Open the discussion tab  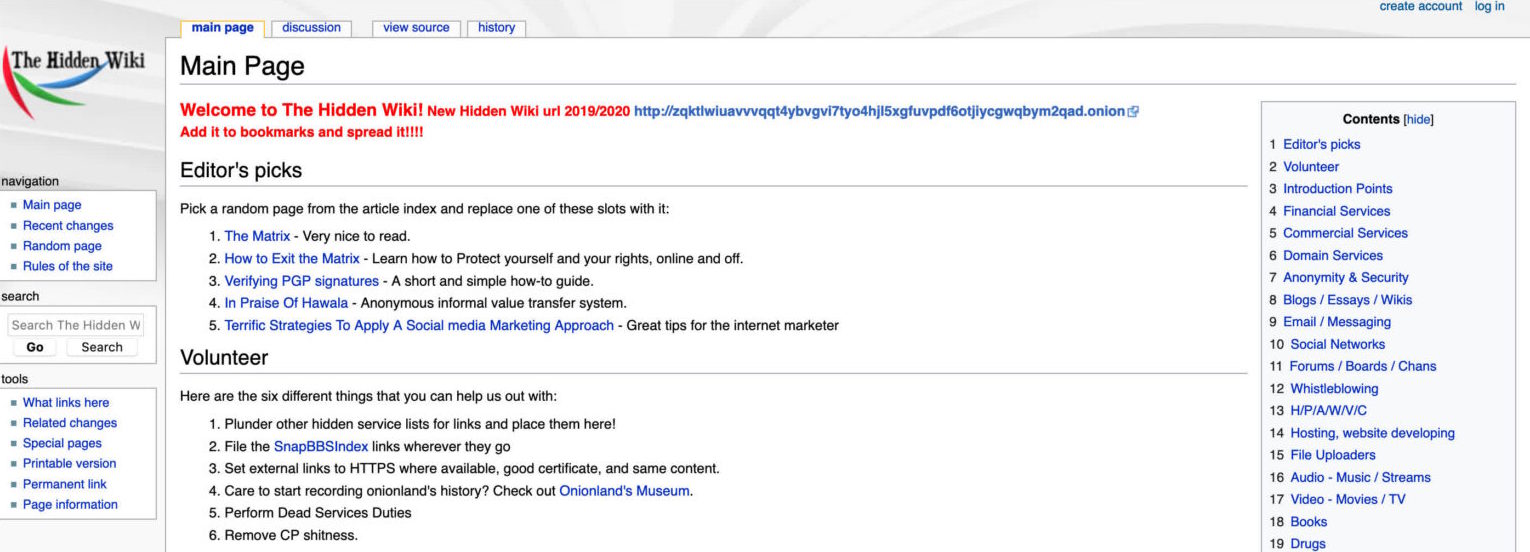tap(311, 28)
